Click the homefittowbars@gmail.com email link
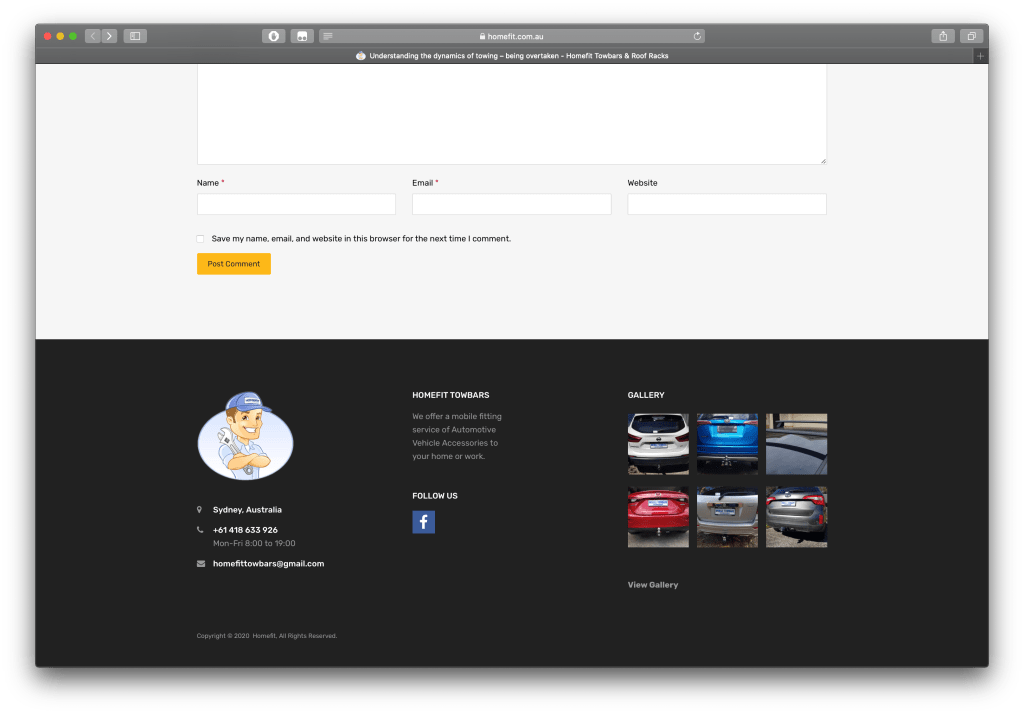The width and height of the screenshot is (1024, 714). click(x=268, y=564)
